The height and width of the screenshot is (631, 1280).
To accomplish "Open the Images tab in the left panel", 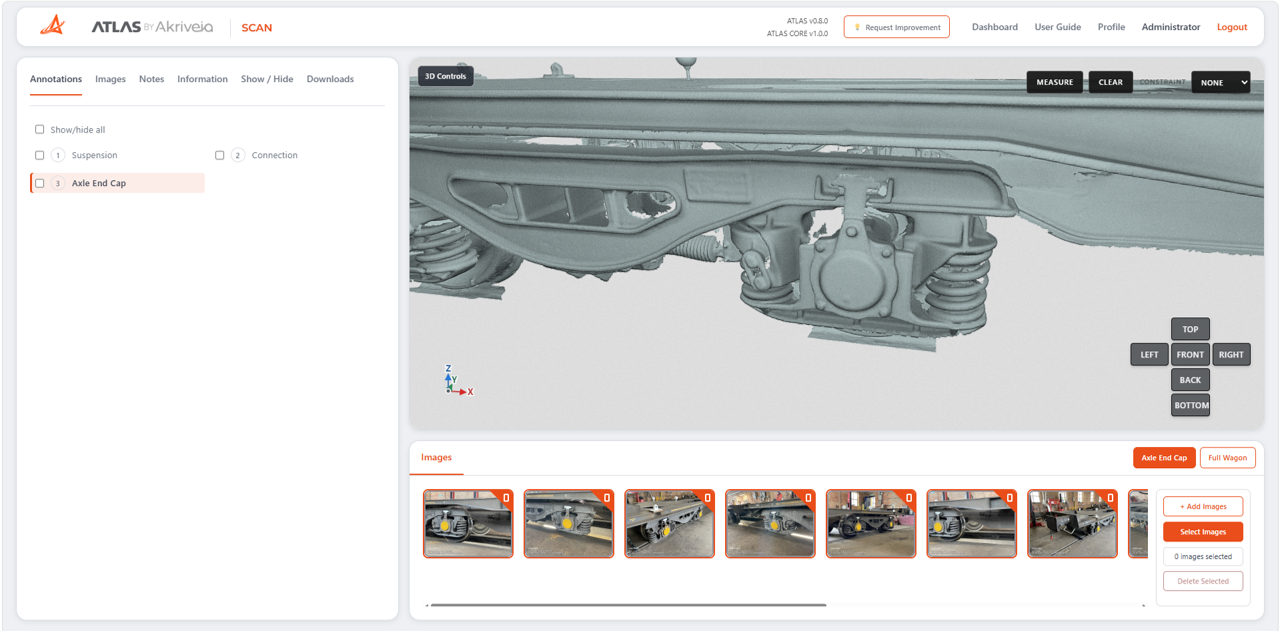I will 110,79.
